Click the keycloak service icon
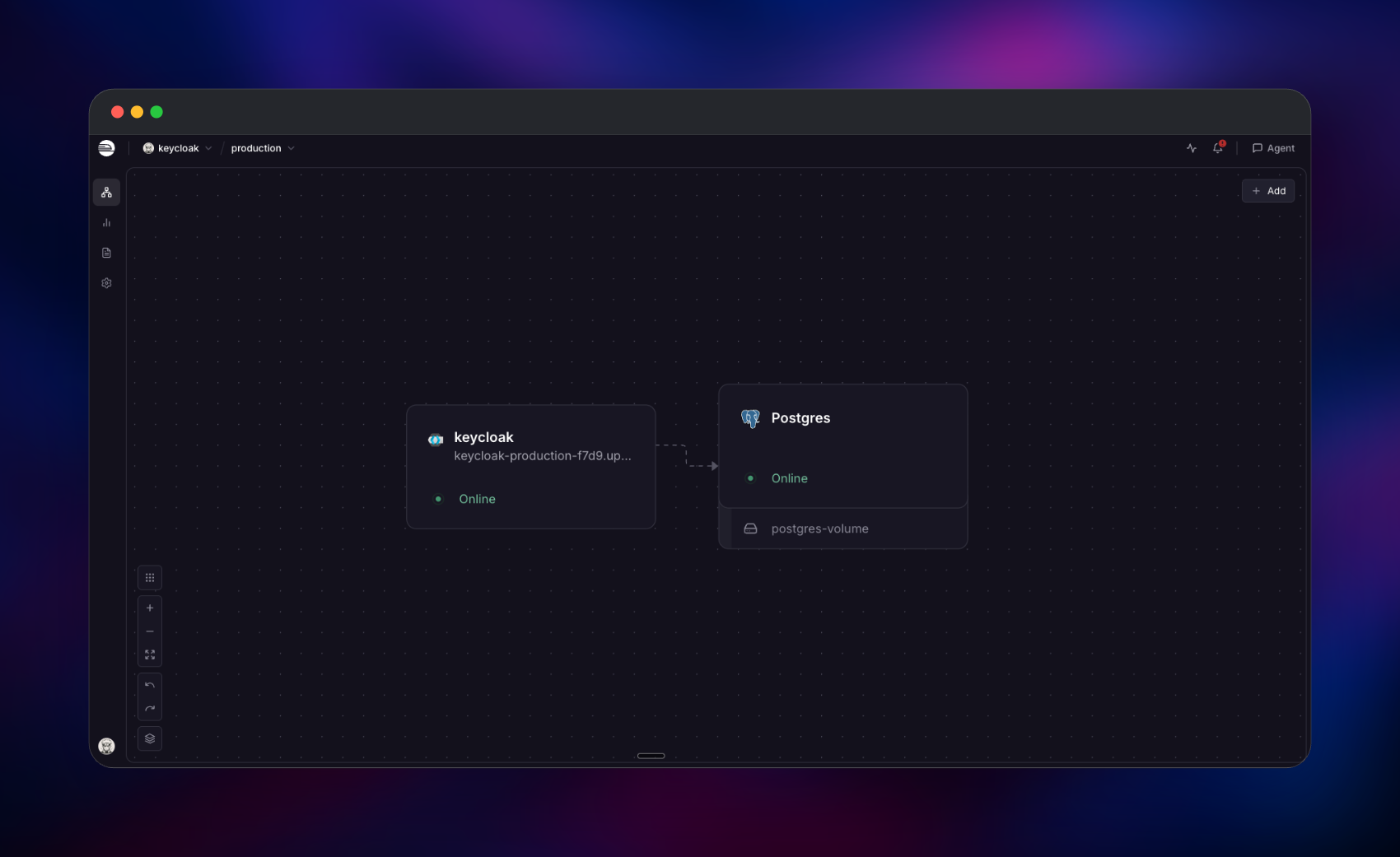This screenshot has height=857, width=1400. pyautogui.click(x=436, y=440)
